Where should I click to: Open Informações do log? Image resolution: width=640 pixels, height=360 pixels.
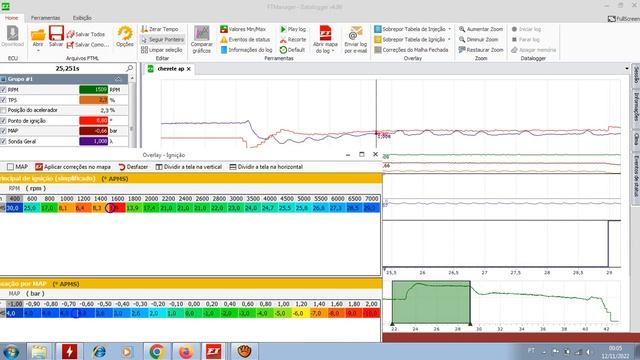pos(246,50)
